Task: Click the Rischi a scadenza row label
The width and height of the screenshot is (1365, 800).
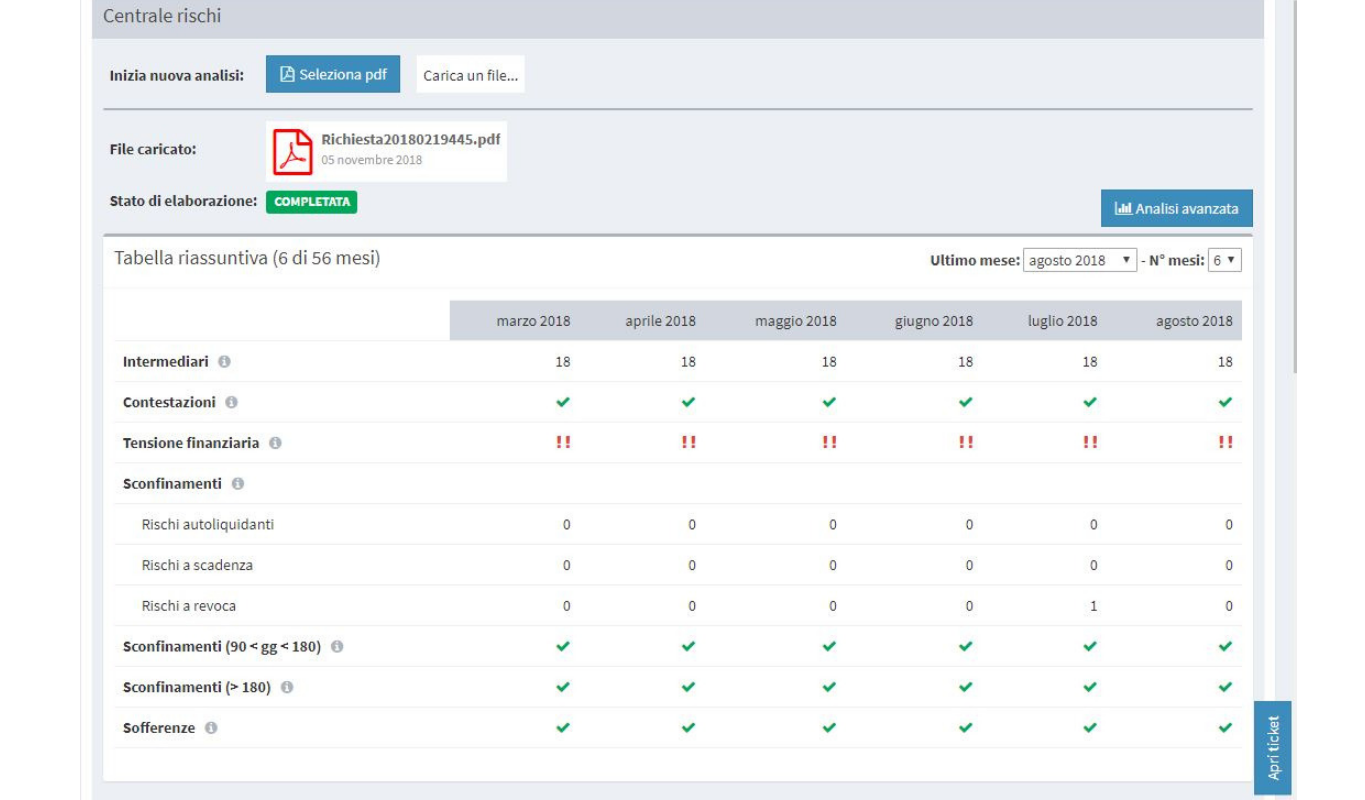Action: pos(197,565)
